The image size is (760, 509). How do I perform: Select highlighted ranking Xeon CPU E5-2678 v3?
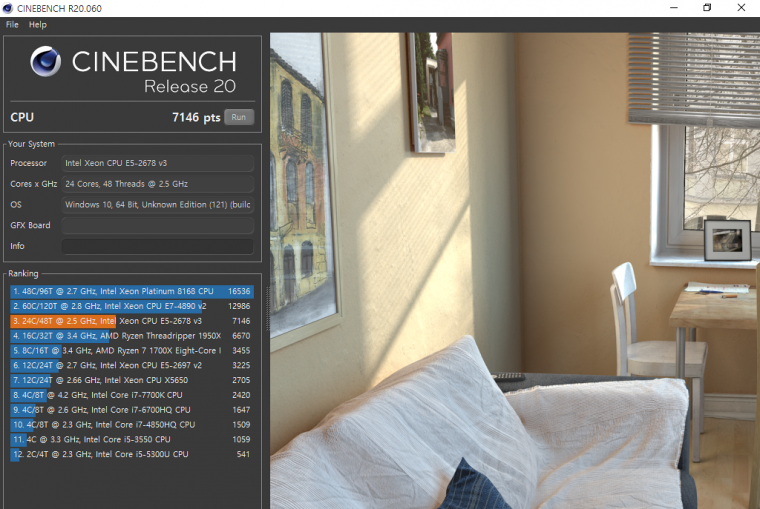pos(131,321)
